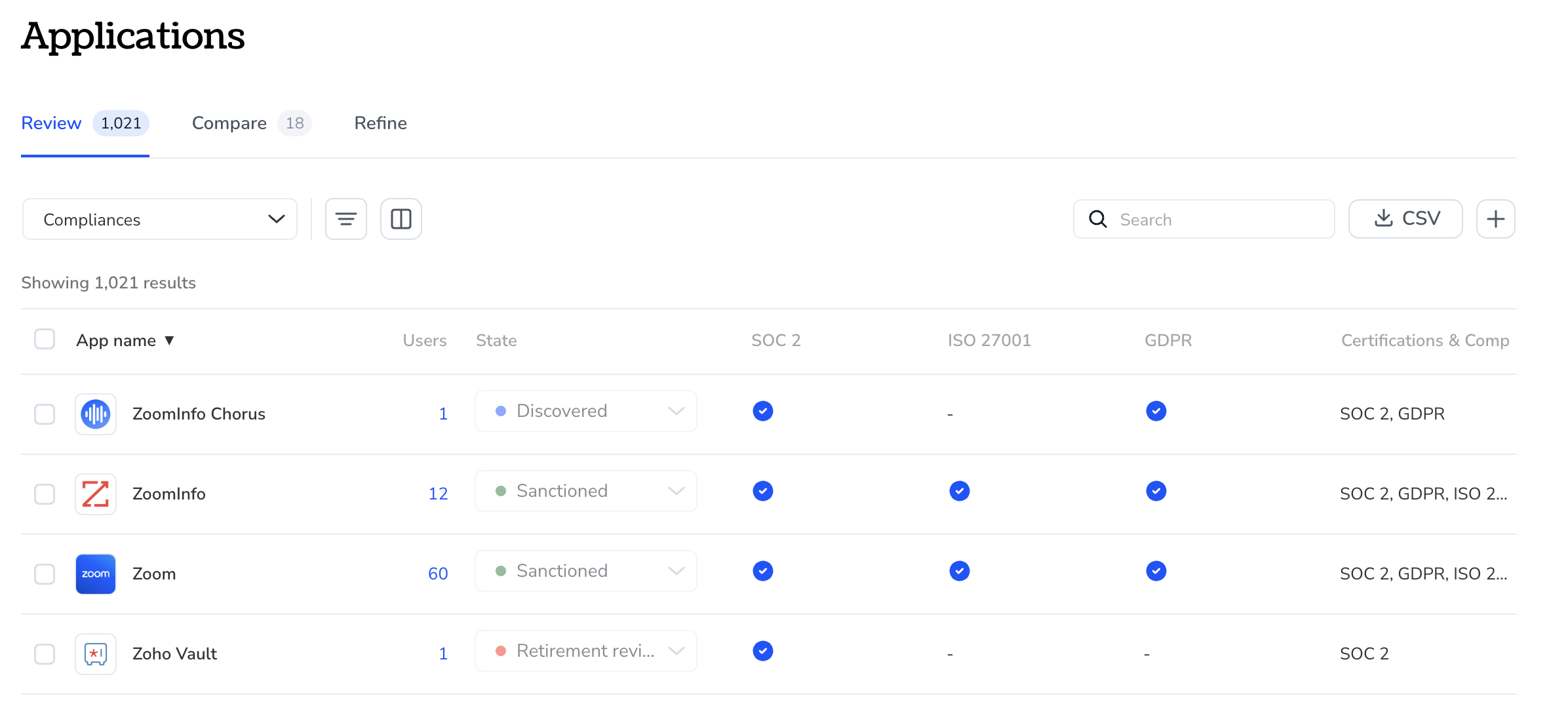
Task: Click the 'Showing 1,021 results' text
Action: 108,283
